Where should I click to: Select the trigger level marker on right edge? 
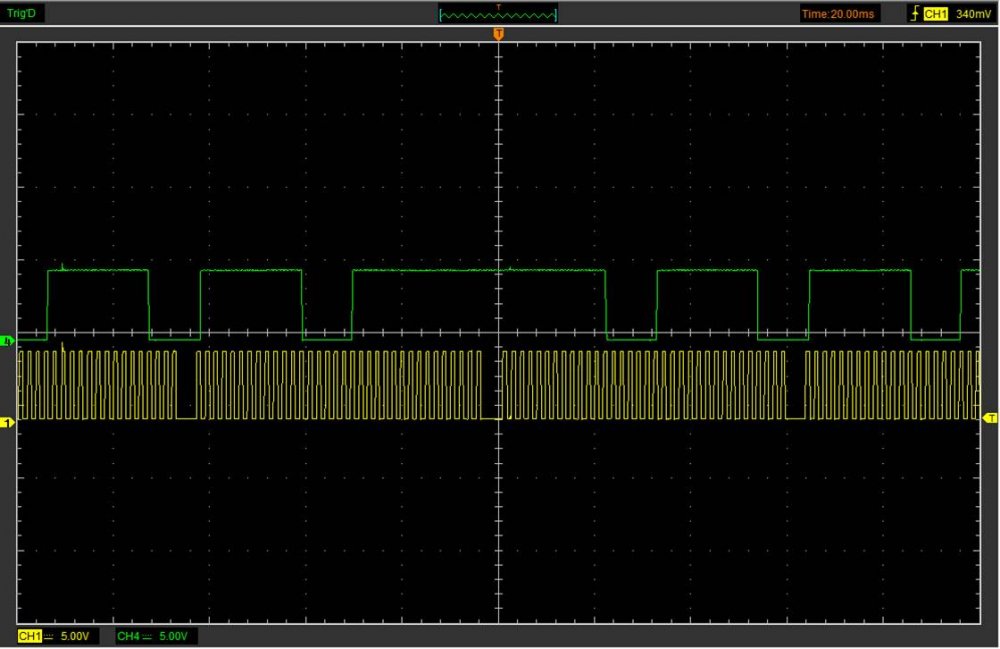click(990, 416)
